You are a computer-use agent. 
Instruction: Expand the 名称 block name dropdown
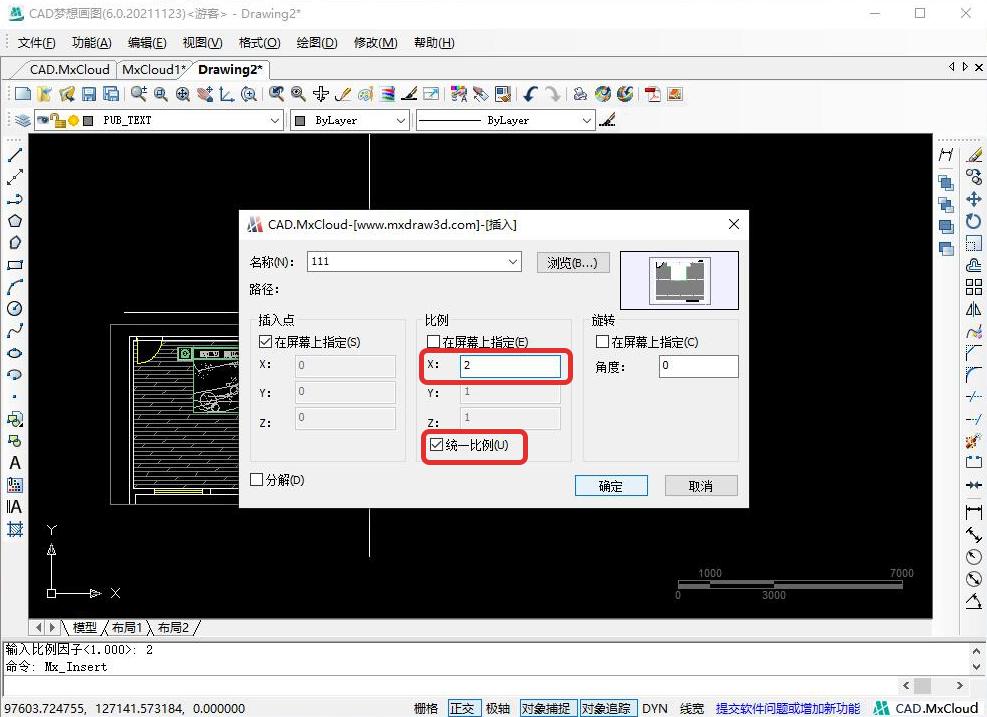[513, 262]
